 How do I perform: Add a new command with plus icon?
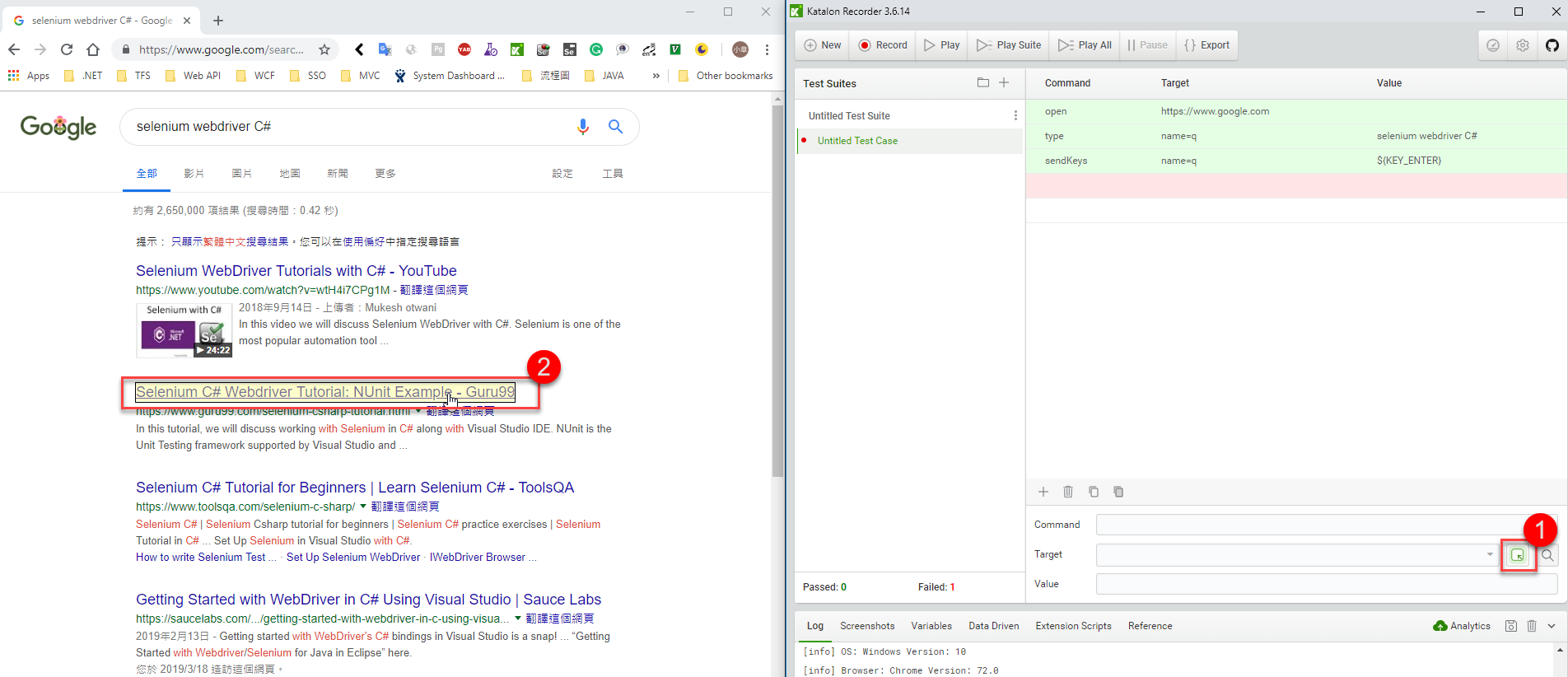point(1043,492)
